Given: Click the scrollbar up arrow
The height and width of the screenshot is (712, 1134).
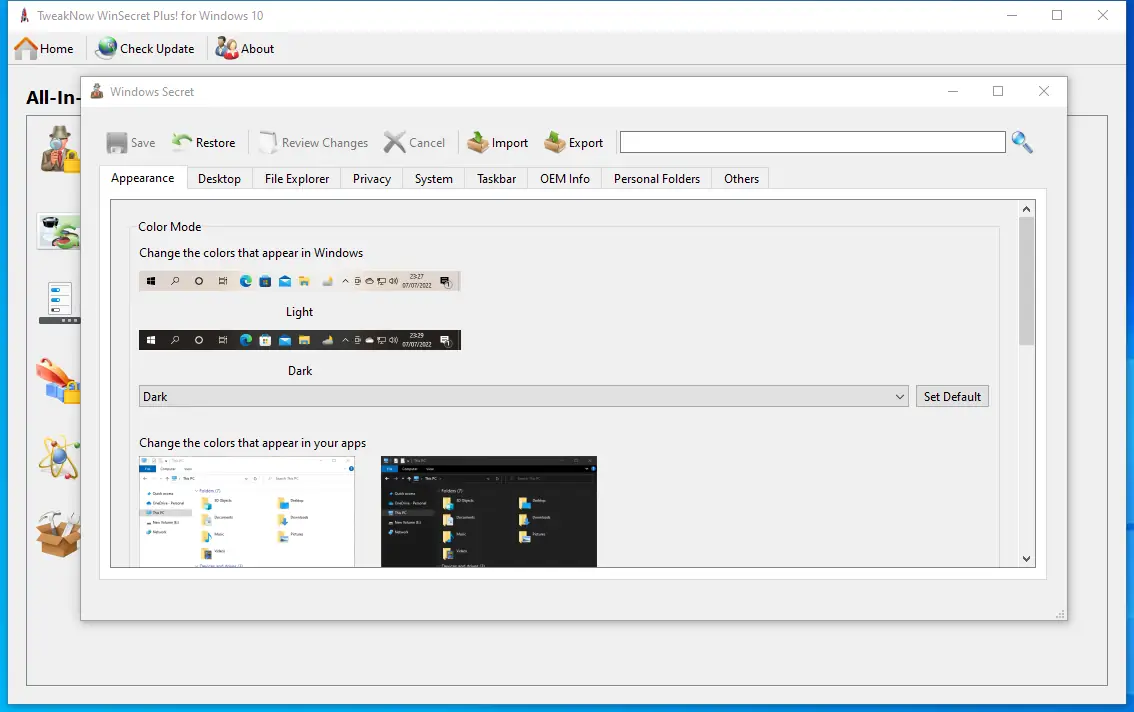Looking at the screenshot, I should coord(1026,209).
